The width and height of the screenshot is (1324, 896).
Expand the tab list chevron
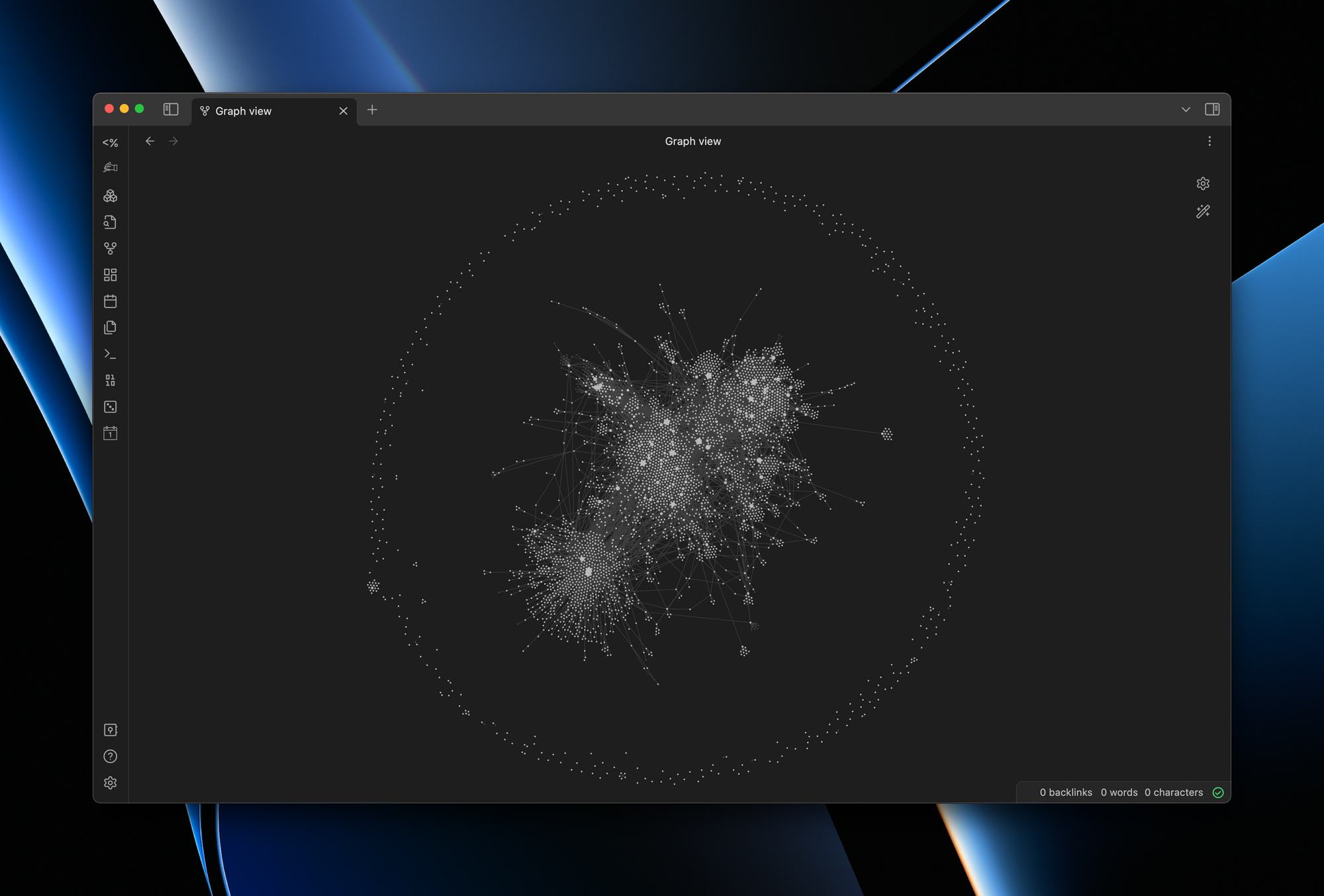coord(1186,110)
